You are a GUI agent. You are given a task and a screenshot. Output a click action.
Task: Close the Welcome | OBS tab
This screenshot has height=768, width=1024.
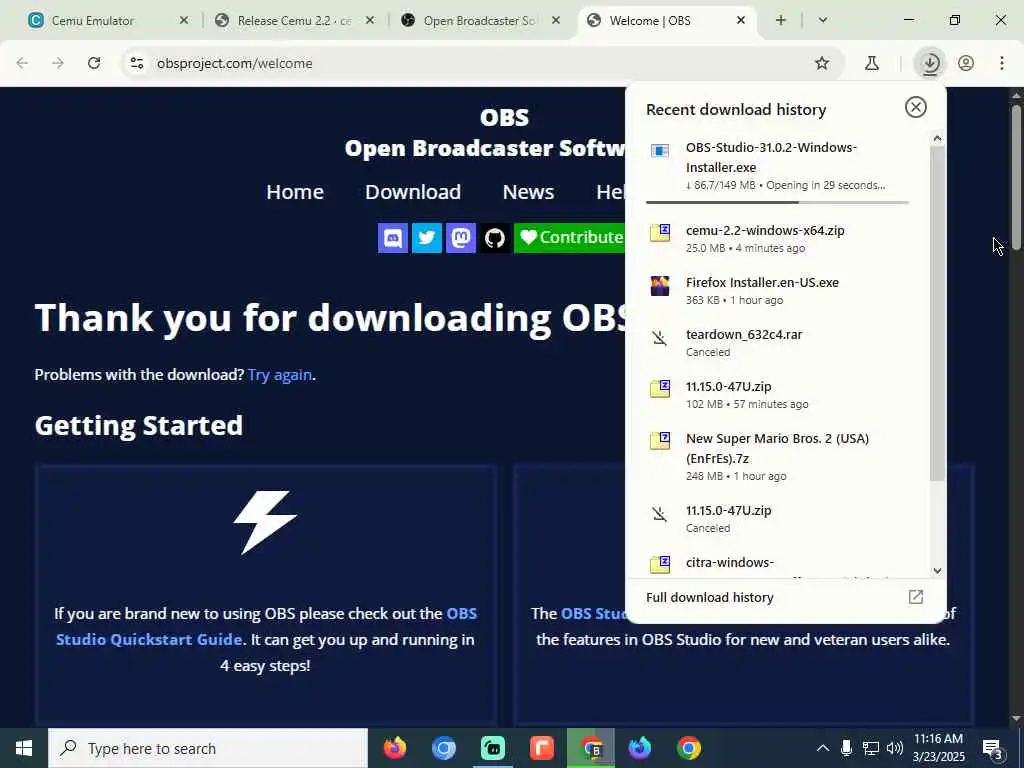[741, 20]
